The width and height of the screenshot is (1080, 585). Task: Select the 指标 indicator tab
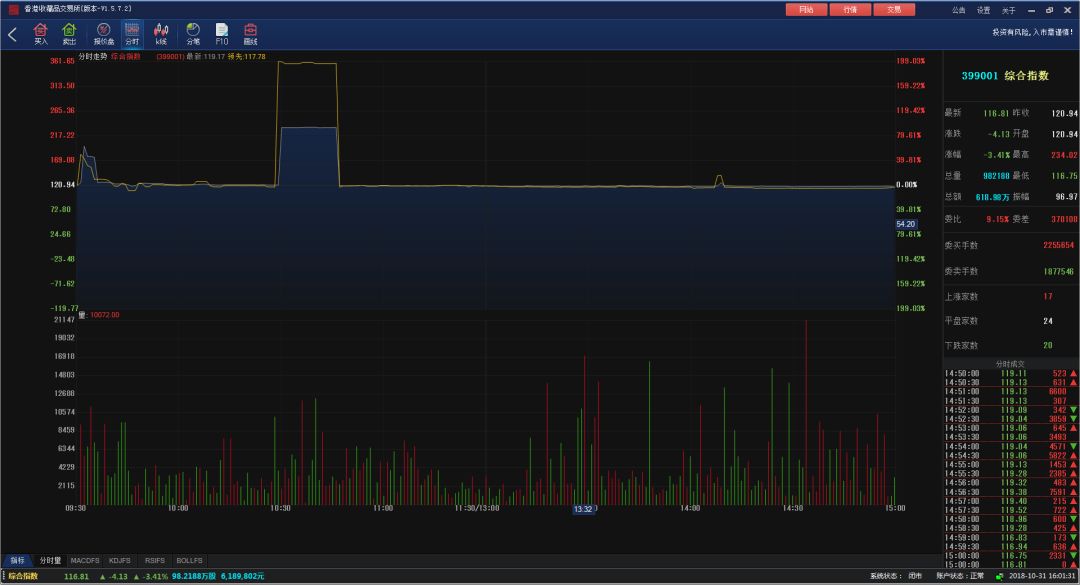[17, 560]
